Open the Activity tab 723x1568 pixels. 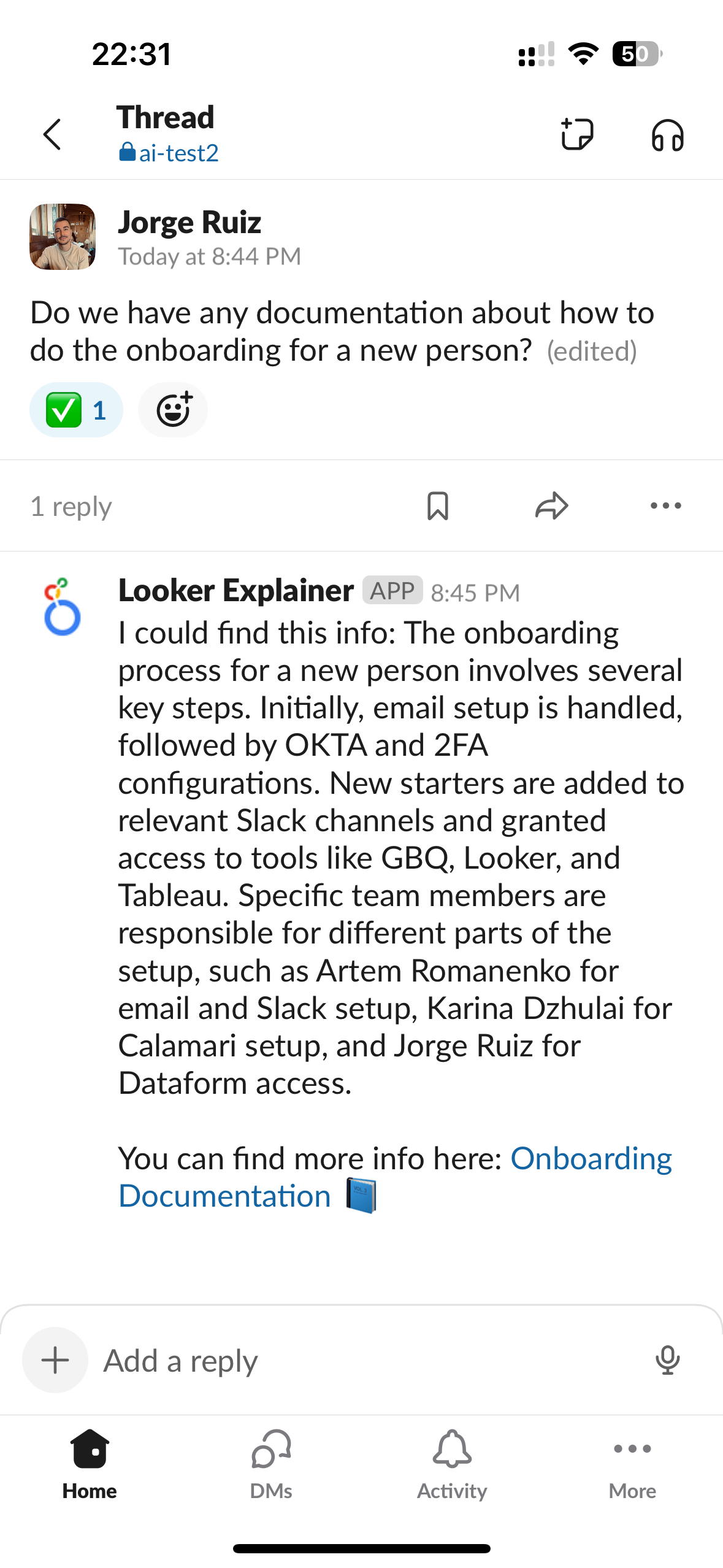coord(452,1465)
